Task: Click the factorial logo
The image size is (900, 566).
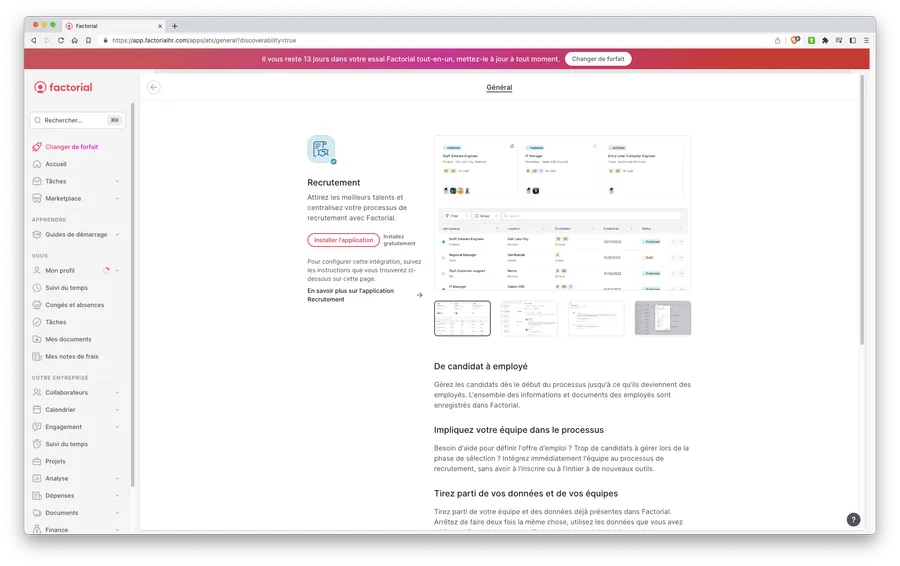Action: coord(63,87)
